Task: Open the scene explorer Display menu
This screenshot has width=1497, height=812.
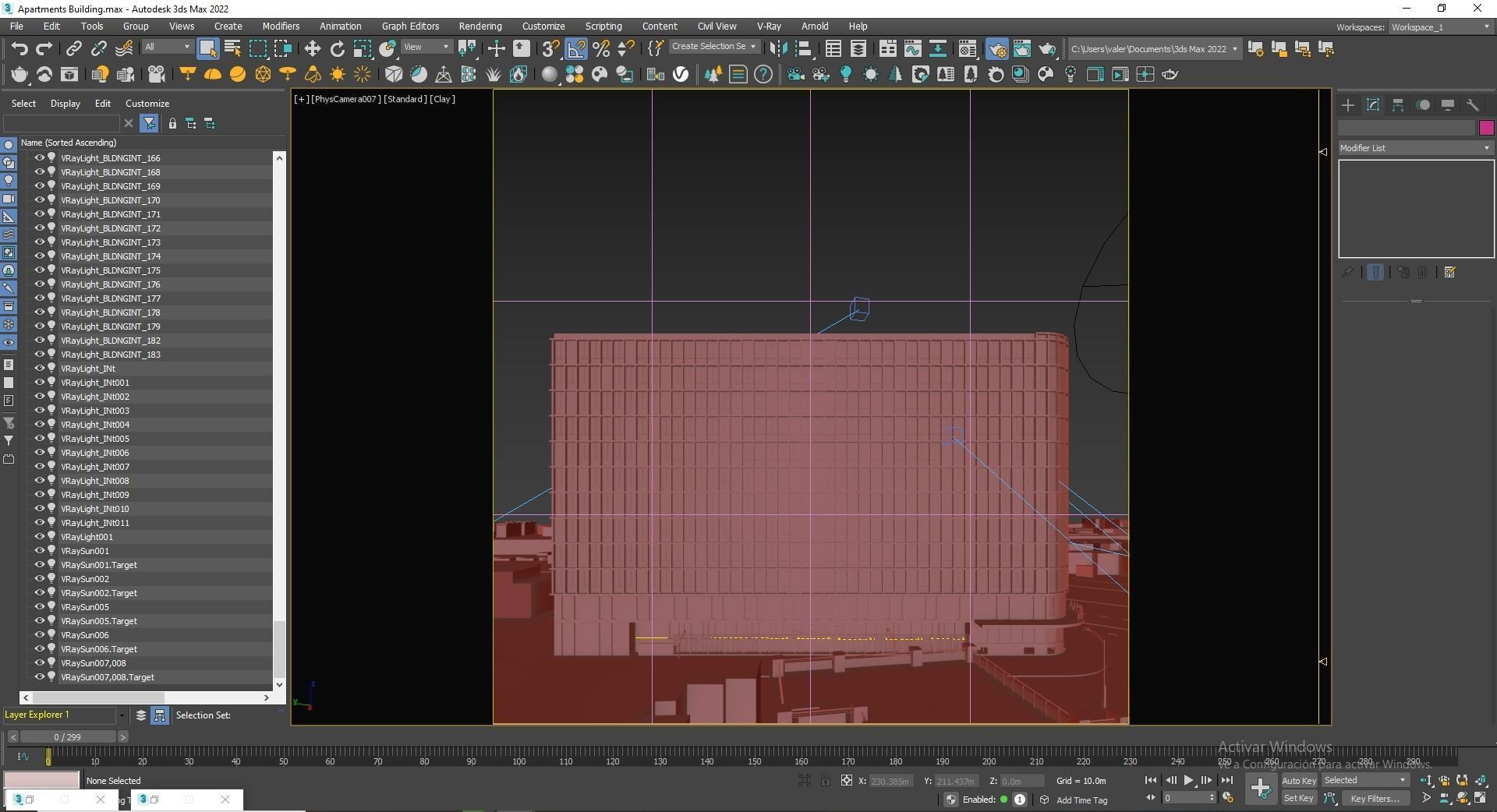Action: [65, 103]
